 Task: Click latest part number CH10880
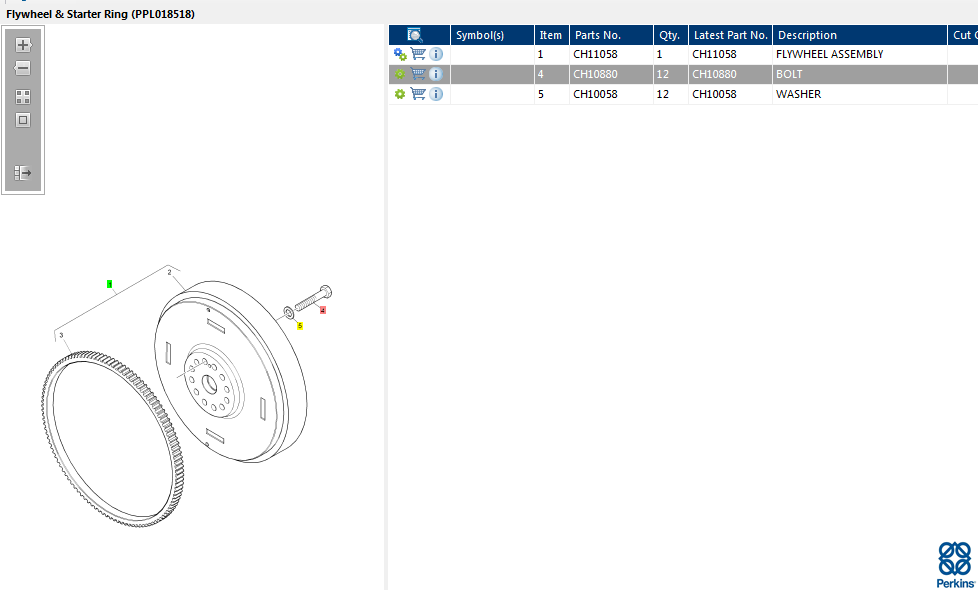pos(714,74)
